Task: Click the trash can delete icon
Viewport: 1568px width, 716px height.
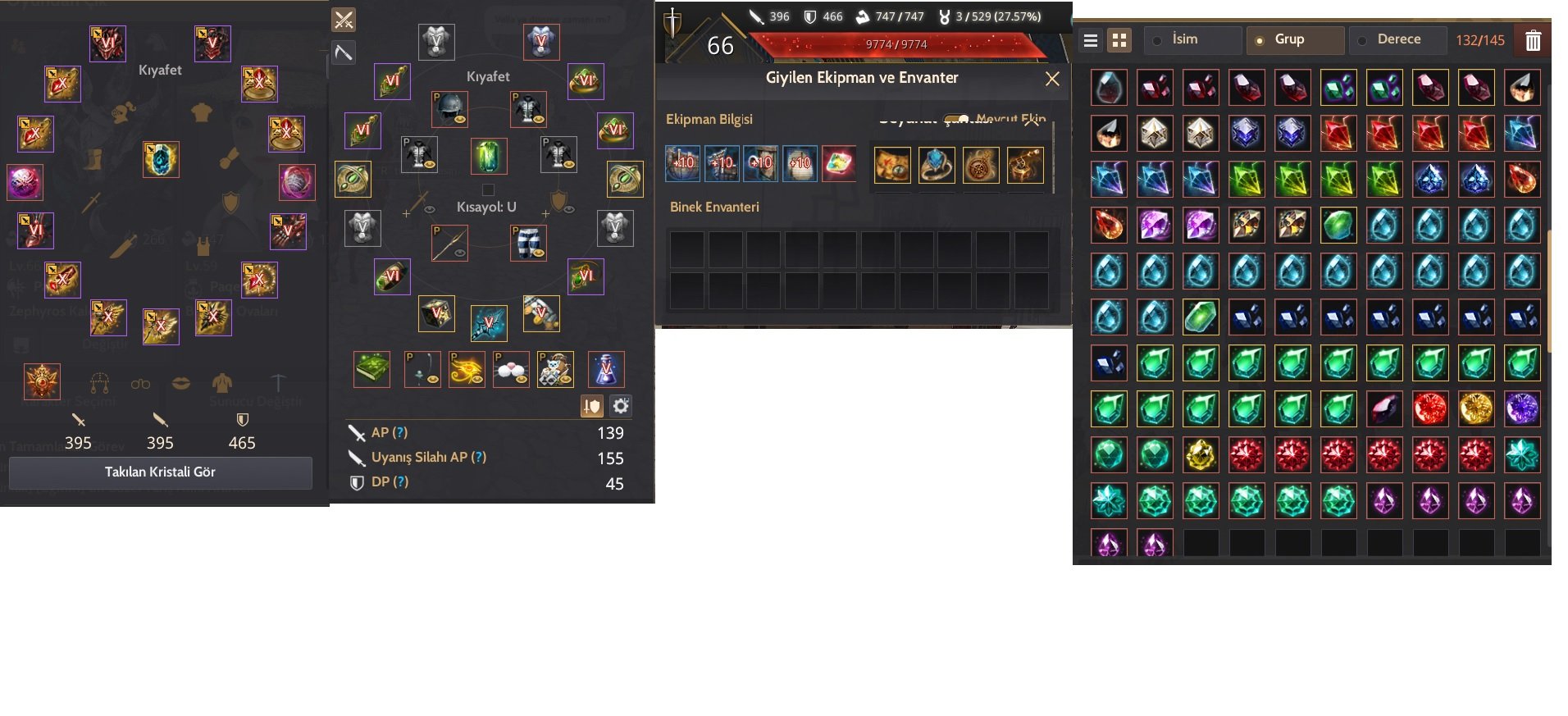Action: click(x=1533, y=40)
